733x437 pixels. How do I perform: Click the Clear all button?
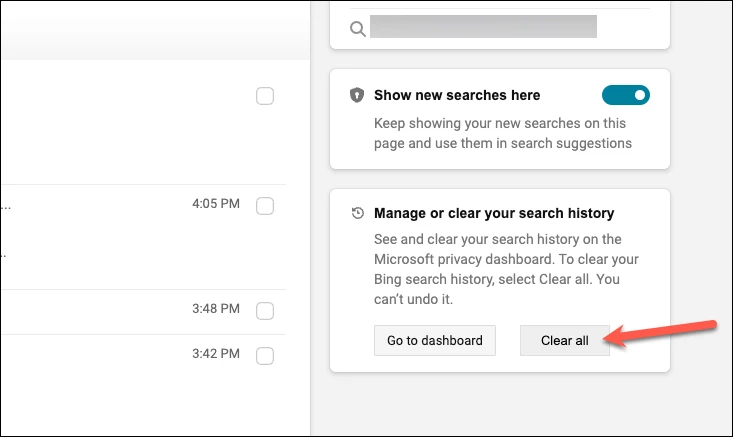[x=565, y=340]
